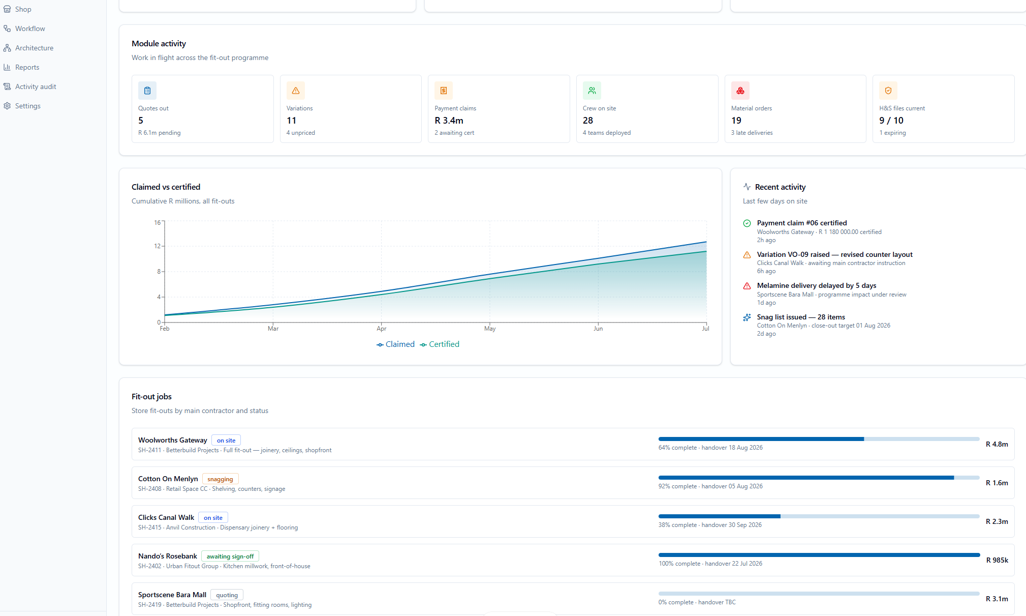
Task: Click the 'R 2.3m' job value
Action: tap(997, 522)
